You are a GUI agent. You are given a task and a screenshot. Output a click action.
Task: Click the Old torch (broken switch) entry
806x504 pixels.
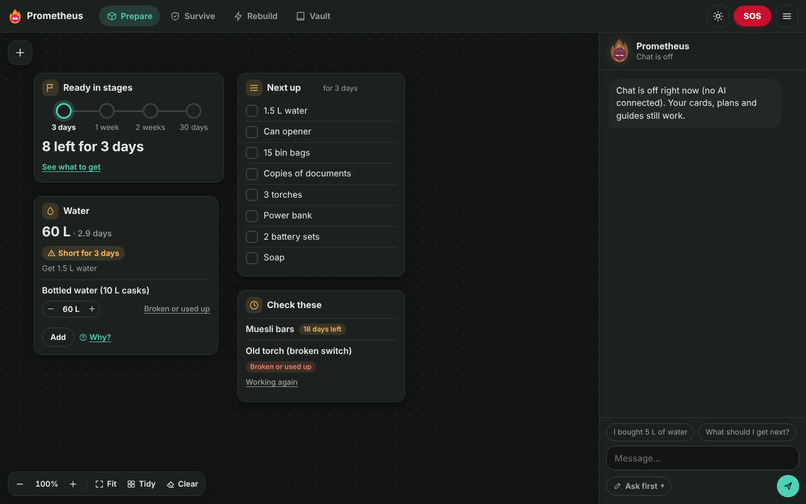[x=299, y=351]
